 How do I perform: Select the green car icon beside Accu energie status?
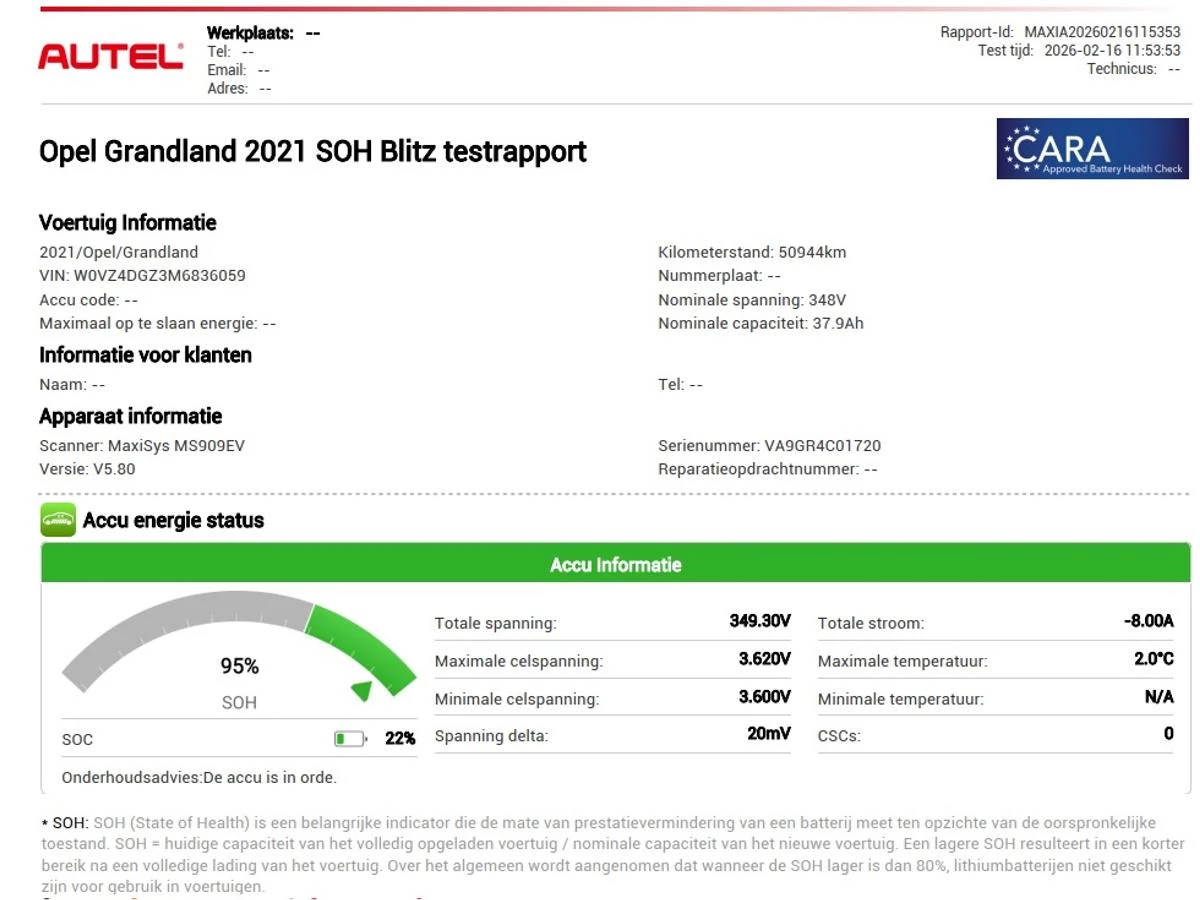(x=57, y=520)
